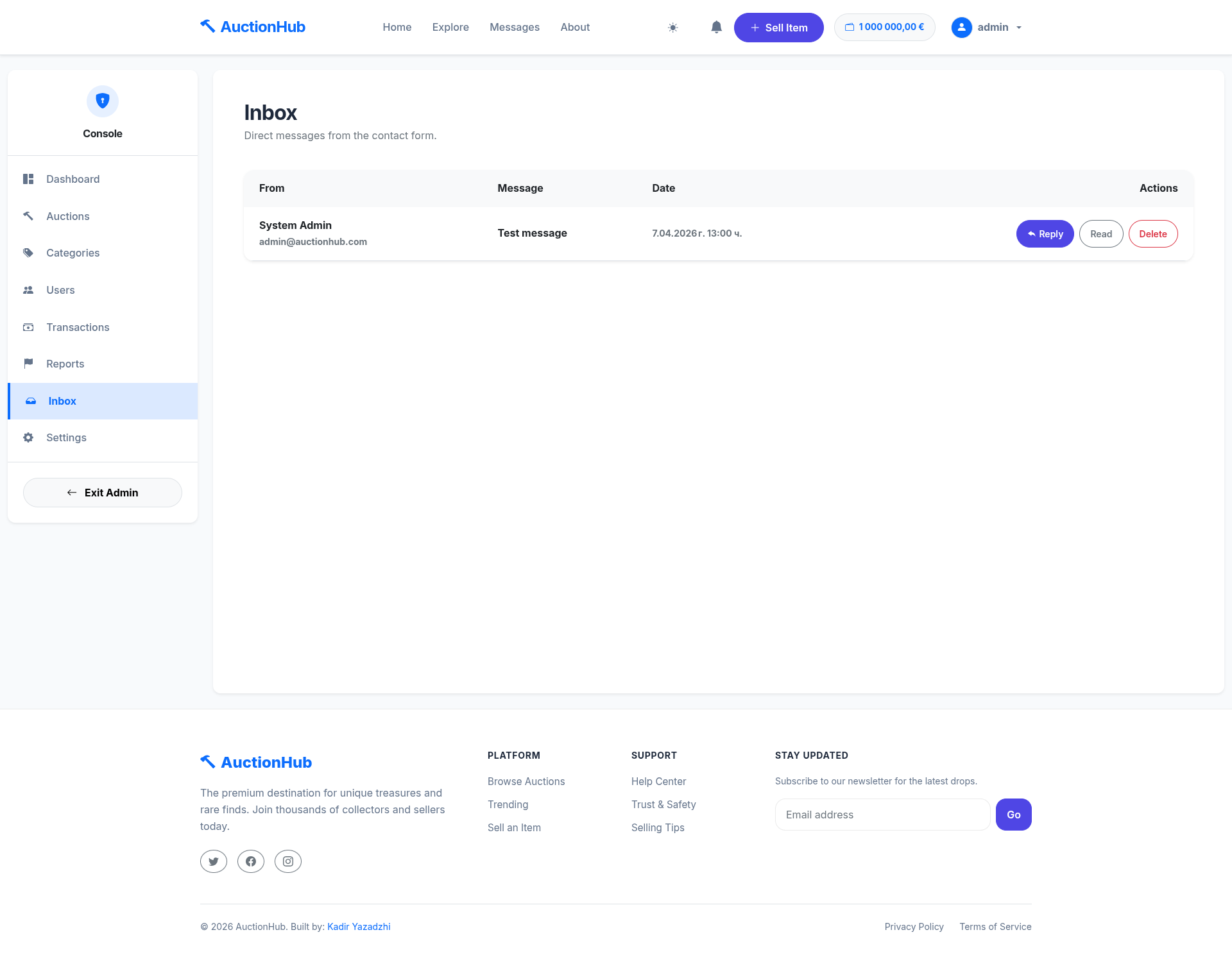Image resolution: width=1232 pixels, height=955 pixels.
Task: Open the Twitter icon in the footer
Action: pos(214,861)
